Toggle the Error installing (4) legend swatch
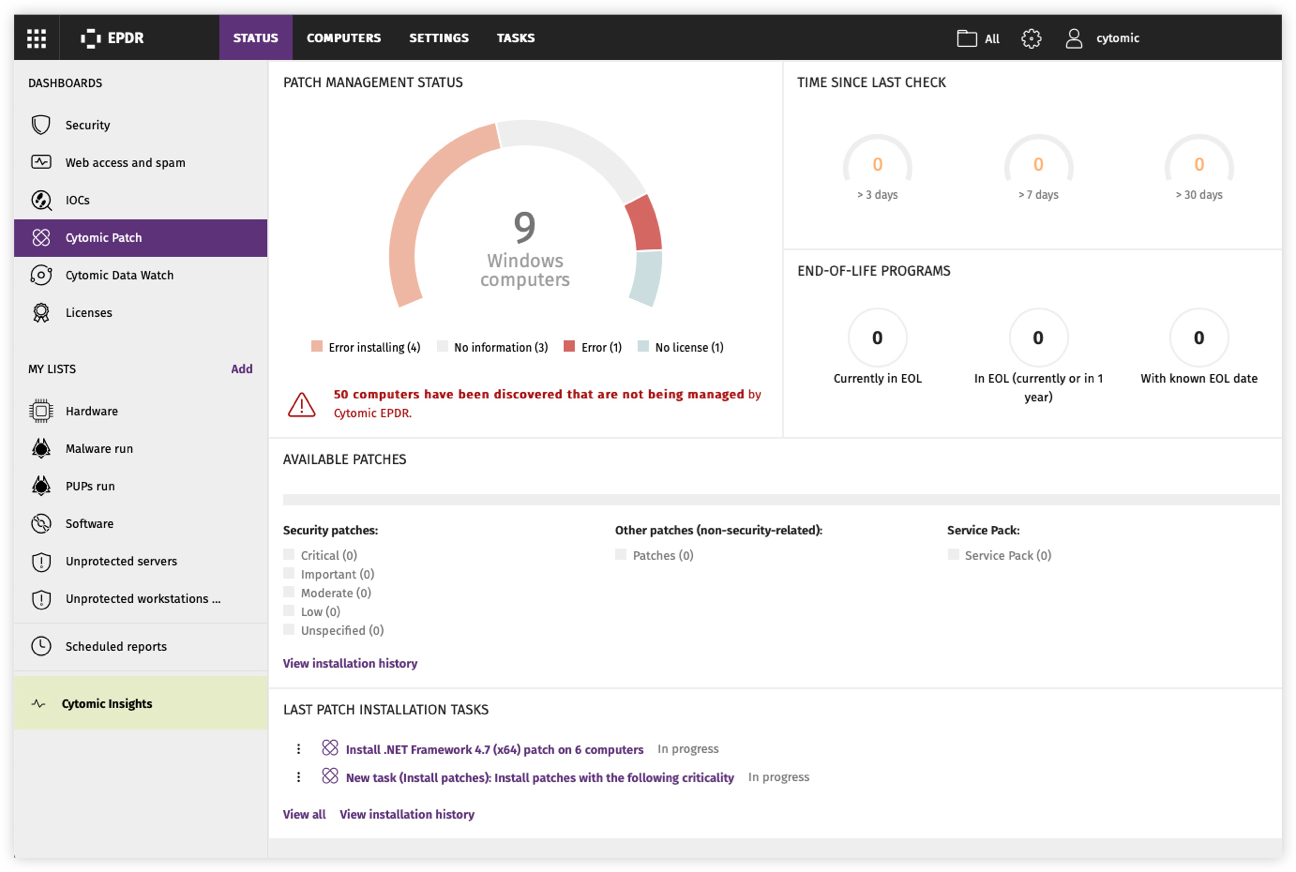Screen dimensions: 1296x872 tap(317, 347)
